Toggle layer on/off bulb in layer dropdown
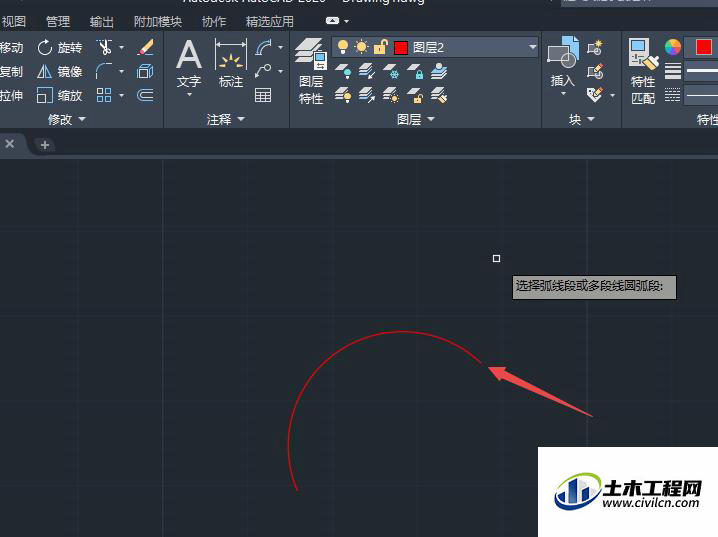 coord(343,47)
